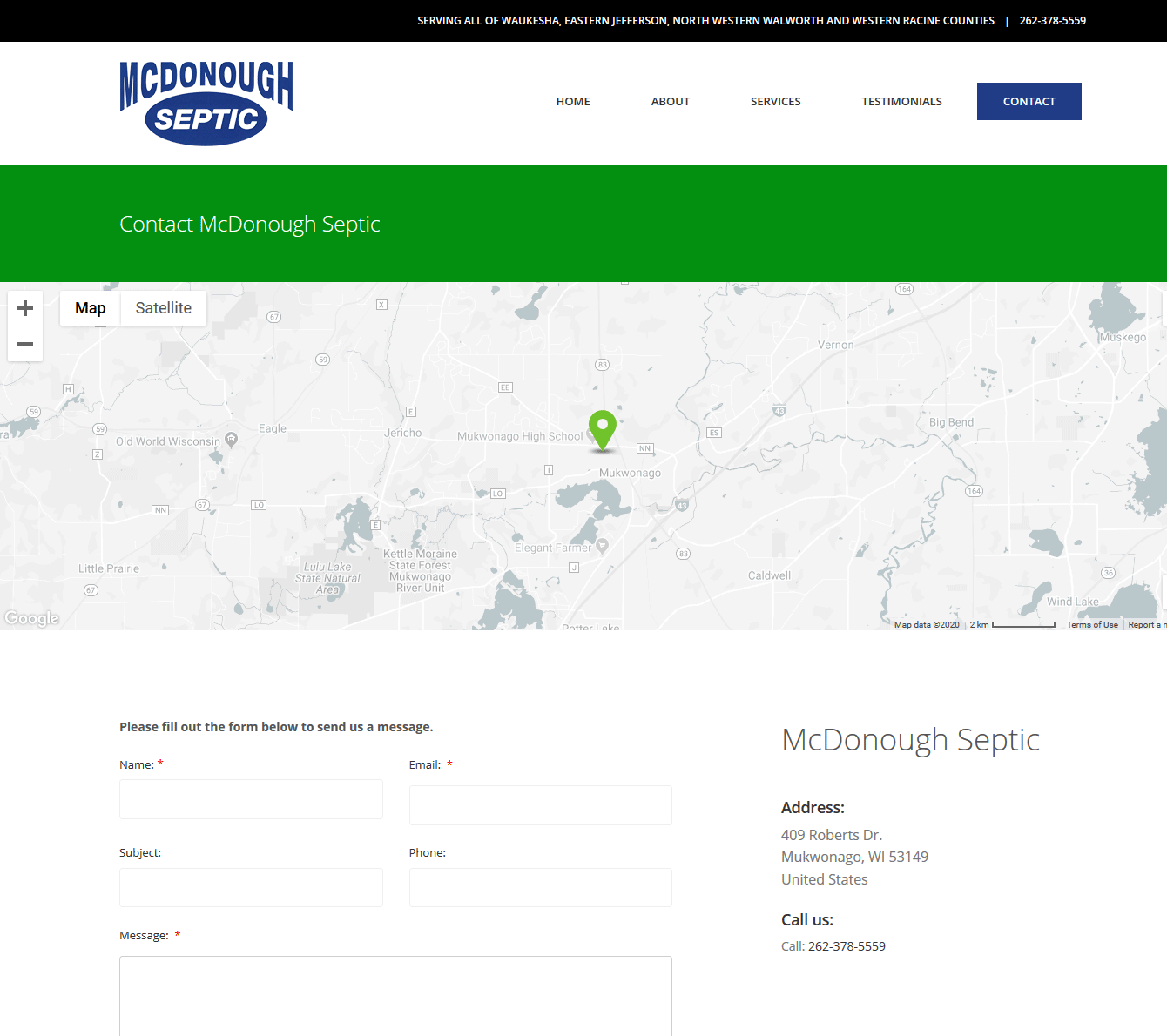Open the Services menu item
1167x1036 pixels.
click(x=776, y=101)
